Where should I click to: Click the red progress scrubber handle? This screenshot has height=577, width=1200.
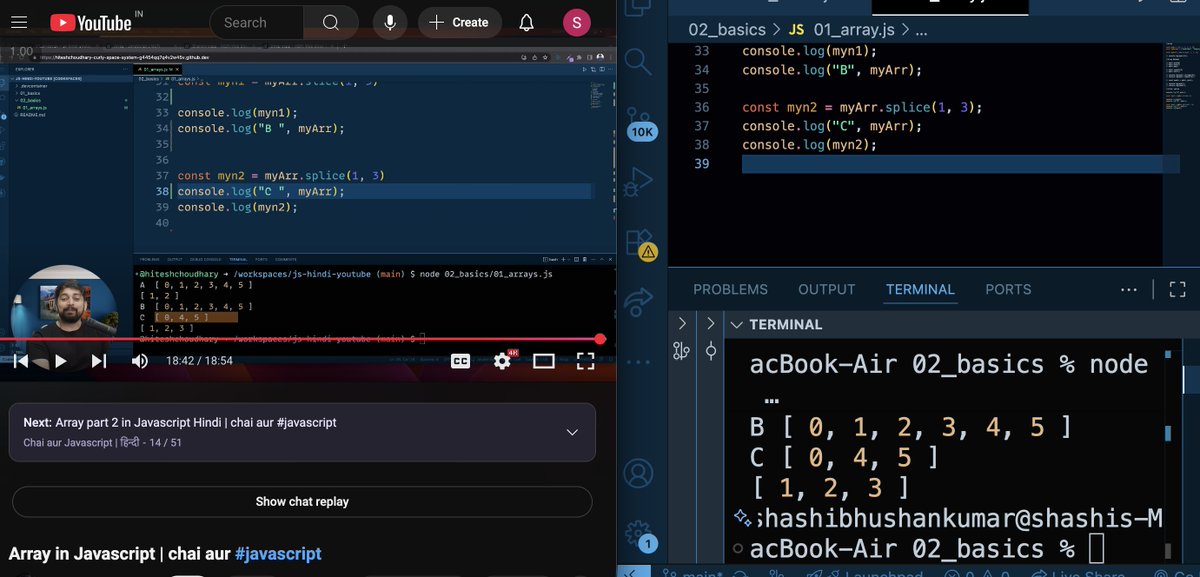click(x=600, y=340)
